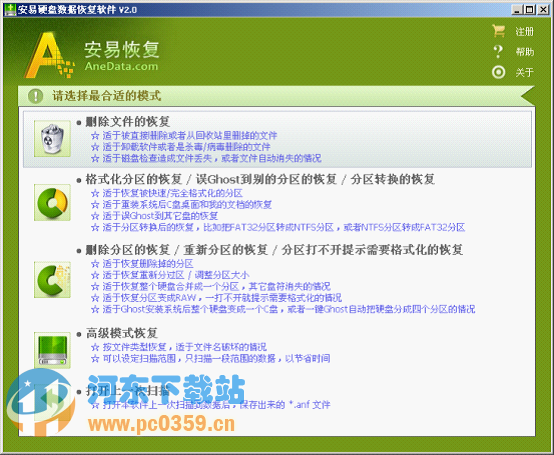This screenshot has height=455, width=554.
Task: Click text 按文件类型恢复，适于文件名破坏的情况
Action: coord(185,347)
